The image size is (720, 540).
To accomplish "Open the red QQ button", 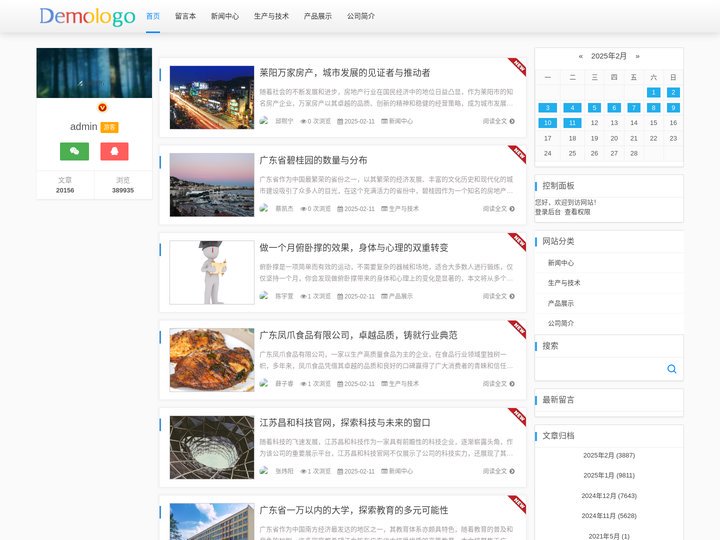I will (114, 151).
